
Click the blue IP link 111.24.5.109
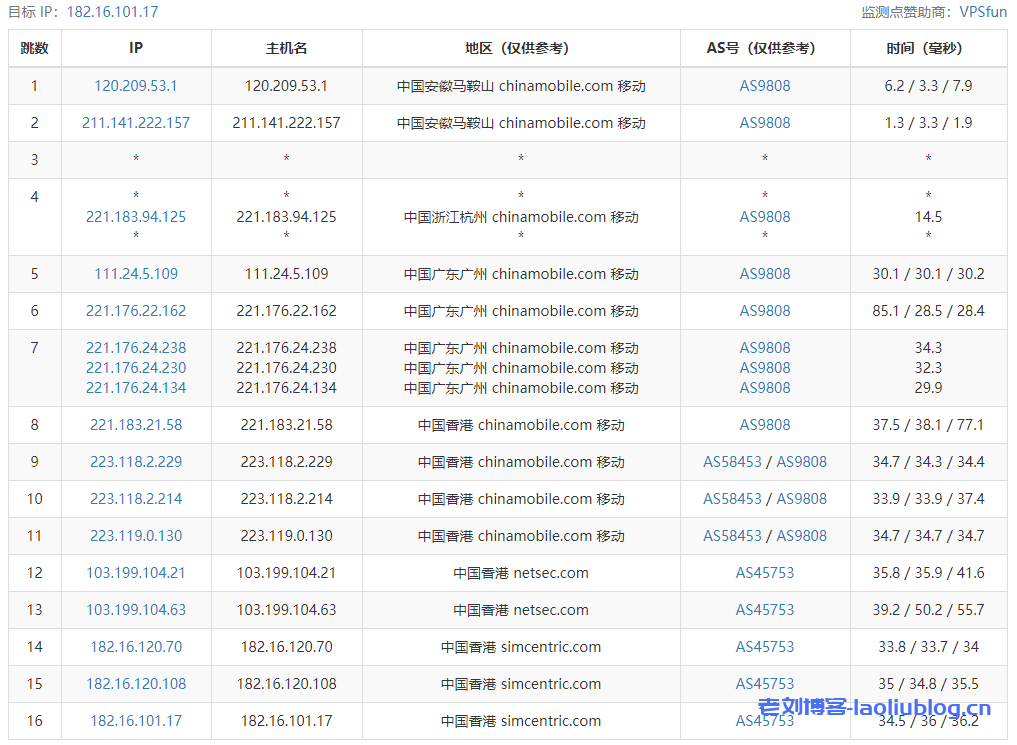point(136,274)
